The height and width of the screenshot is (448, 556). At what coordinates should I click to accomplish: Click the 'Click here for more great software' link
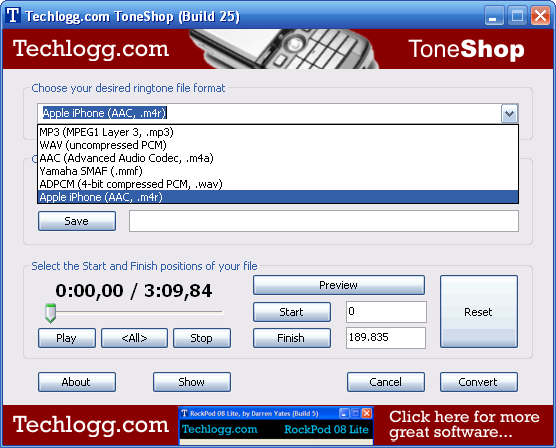click(x=464, y=424)
